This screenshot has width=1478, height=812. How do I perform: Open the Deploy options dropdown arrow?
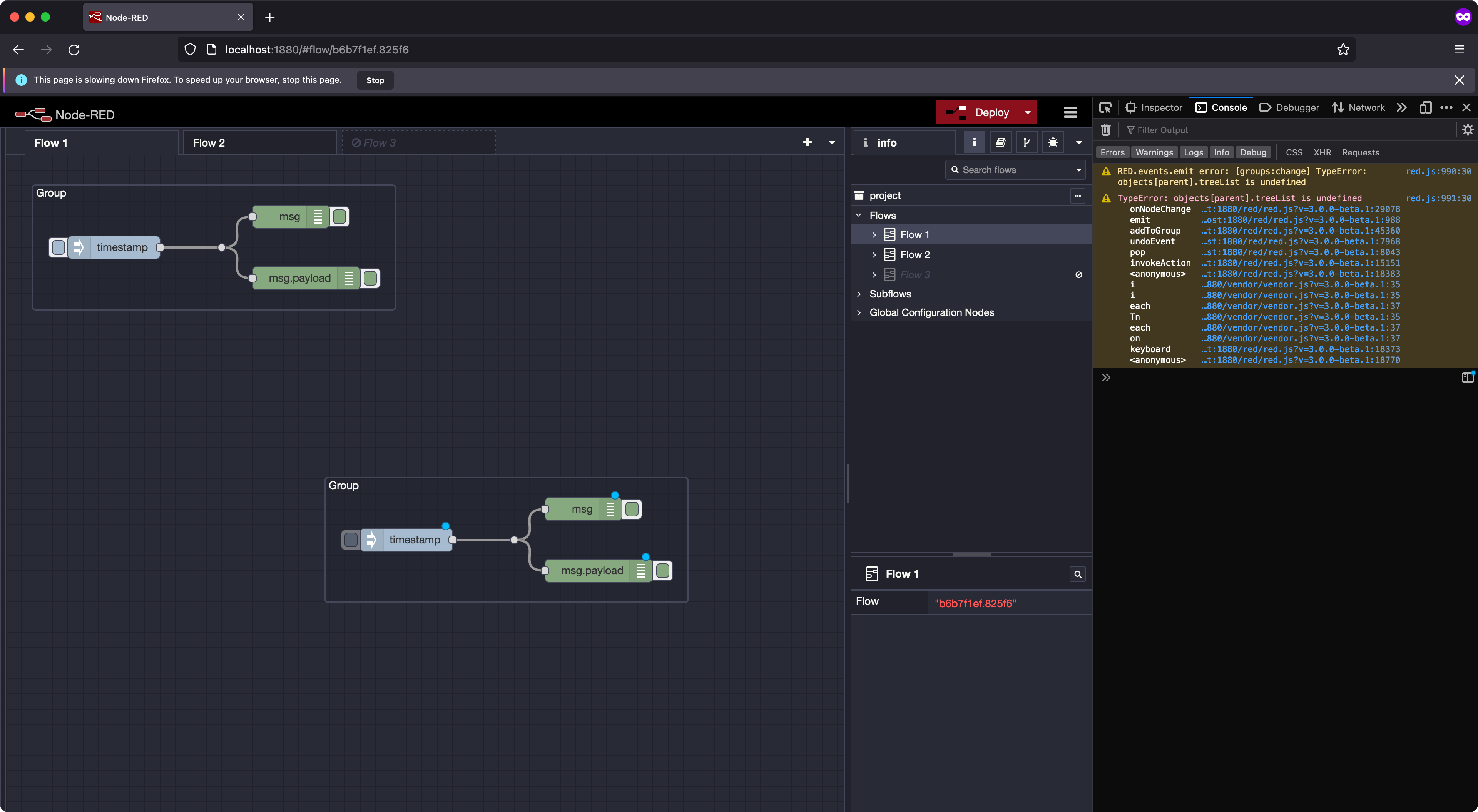[1027, 112]
